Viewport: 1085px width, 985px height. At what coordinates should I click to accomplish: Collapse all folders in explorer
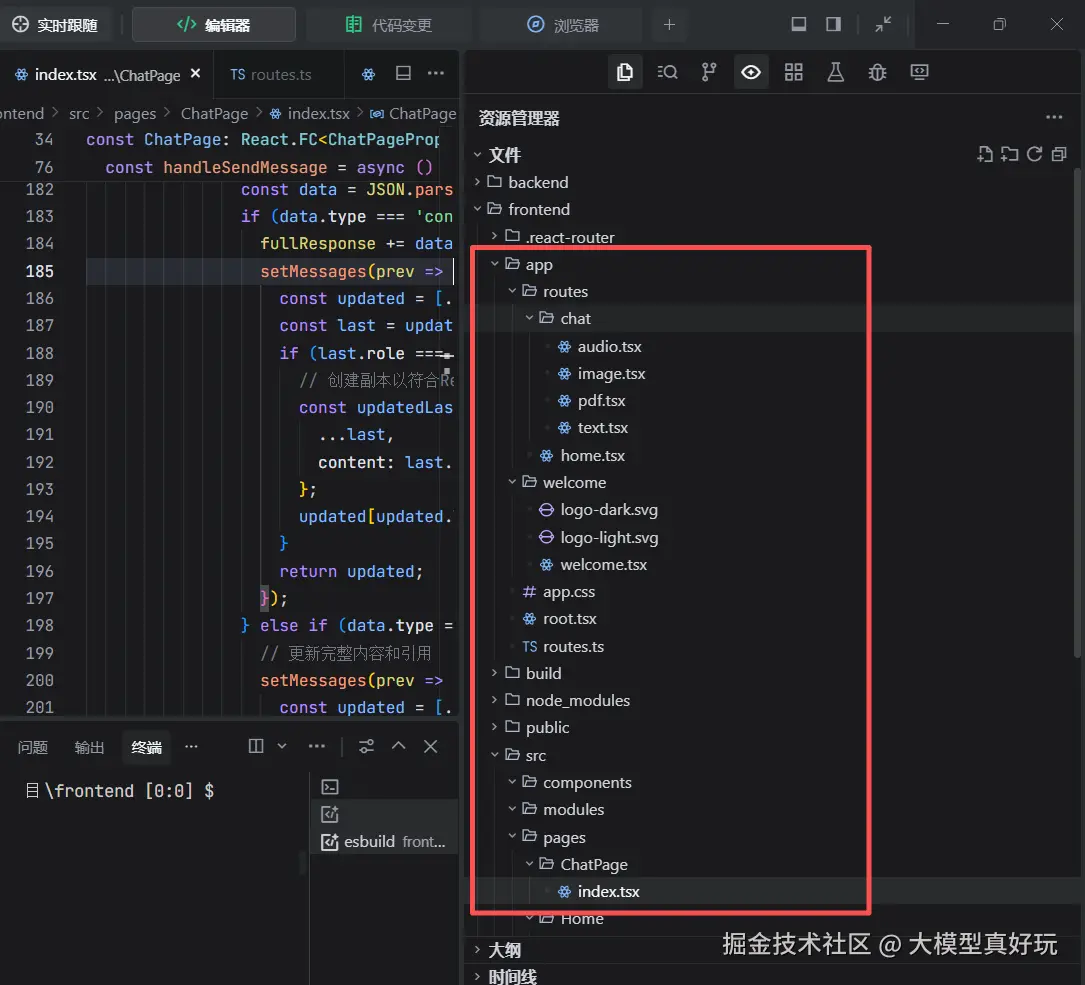[x=1059, y=154]
